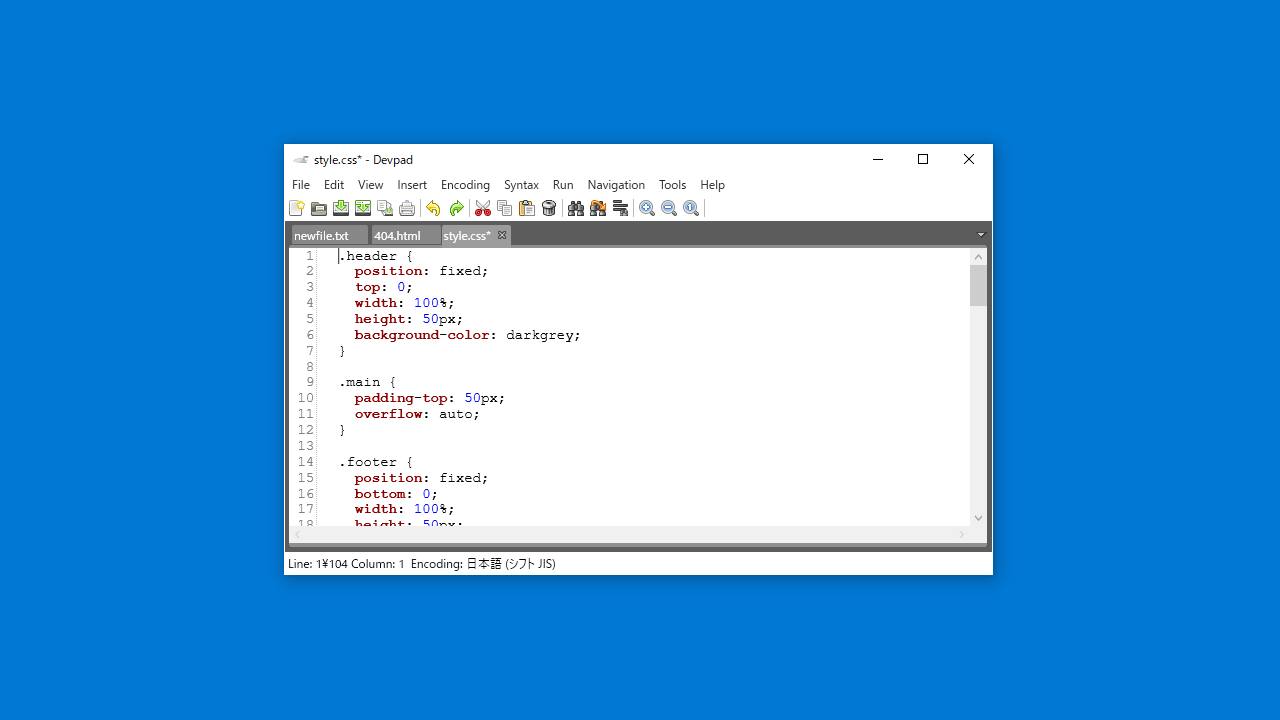This screenshot has height=720, width=1280.
Task: Open Find with the binoculars icon
Action: (x=576, y=208)
